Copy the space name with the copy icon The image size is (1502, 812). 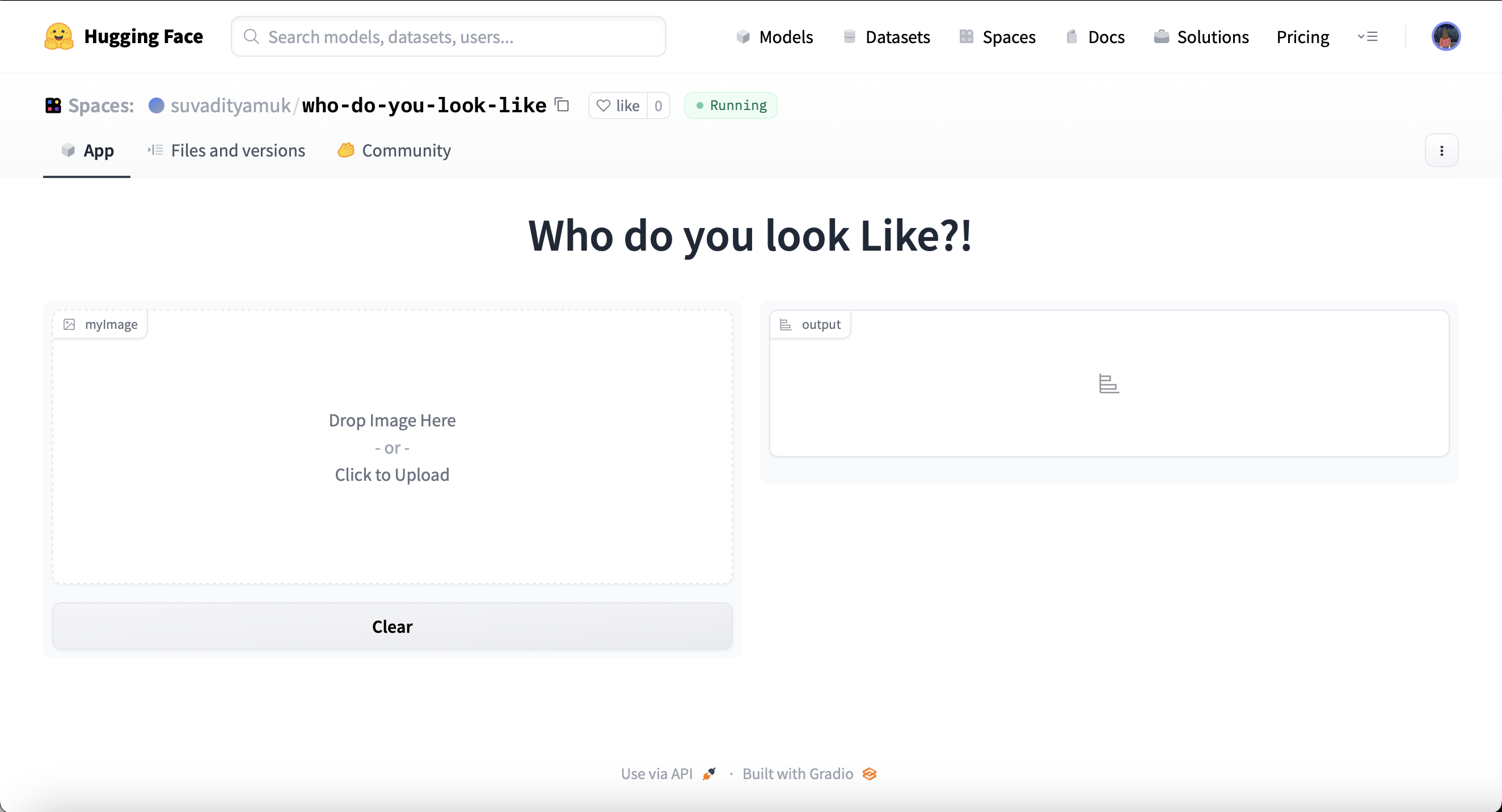(x=562, y=105)
